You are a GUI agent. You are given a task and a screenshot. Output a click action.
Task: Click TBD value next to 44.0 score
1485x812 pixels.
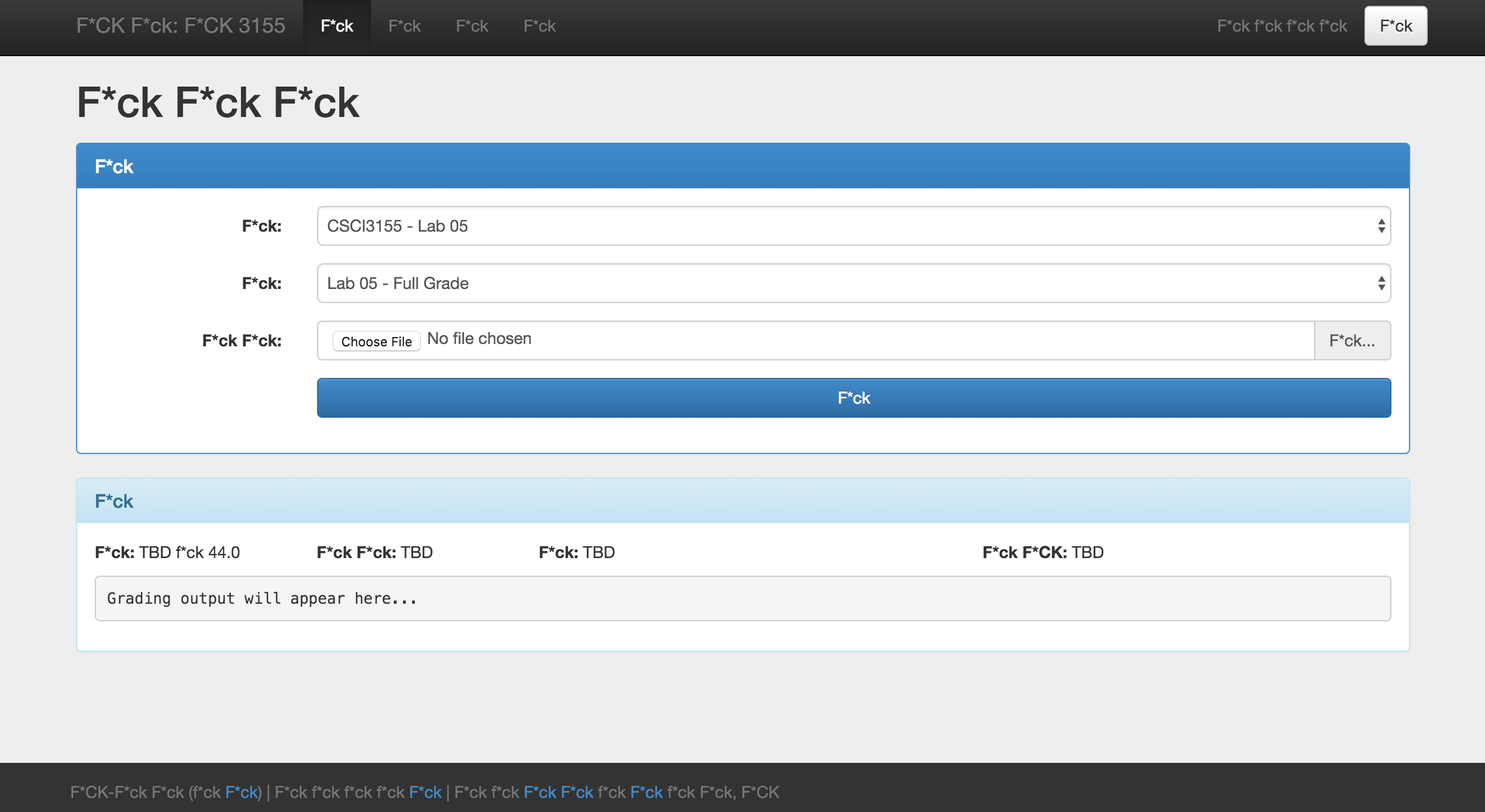point(155,552)
